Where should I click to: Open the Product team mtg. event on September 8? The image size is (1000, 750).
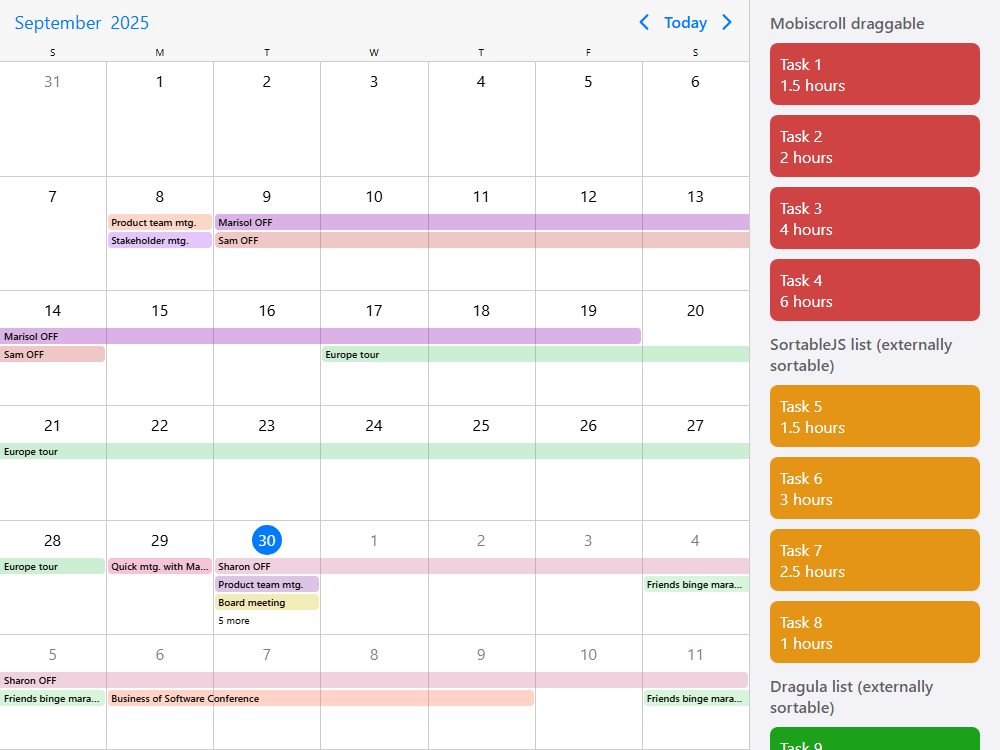(x=159, y=222)
